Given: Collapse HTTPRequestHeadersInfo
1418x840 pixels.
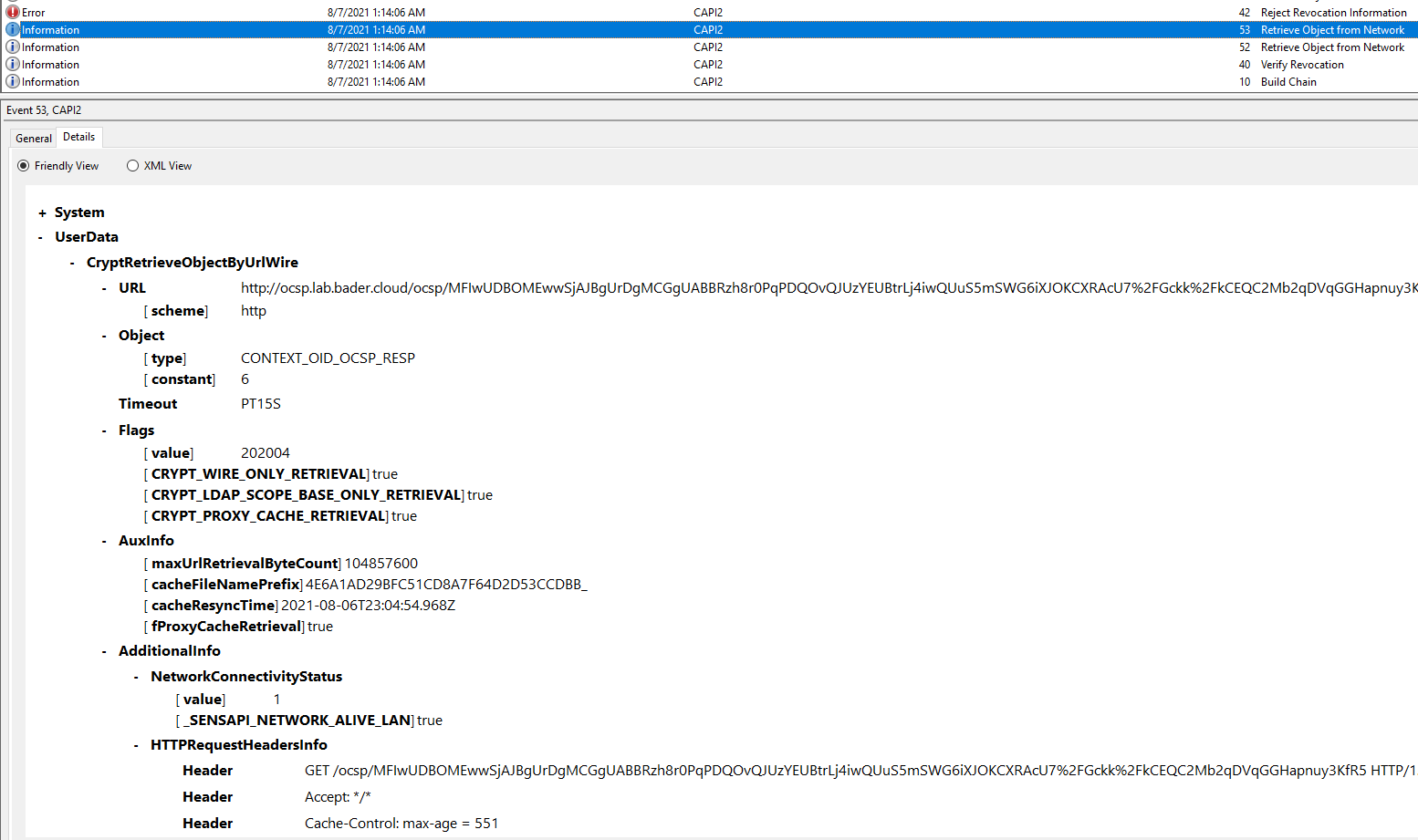Looking at the screenshot, I should [x=134, y=744].
